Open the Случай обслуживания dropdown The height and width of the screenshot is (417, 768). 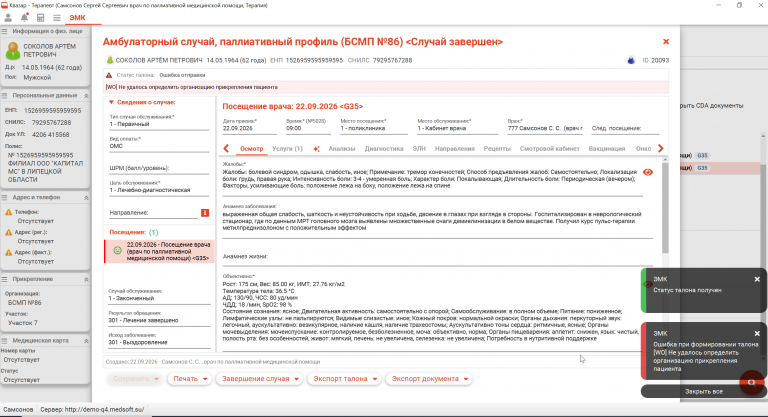(159, 298)
